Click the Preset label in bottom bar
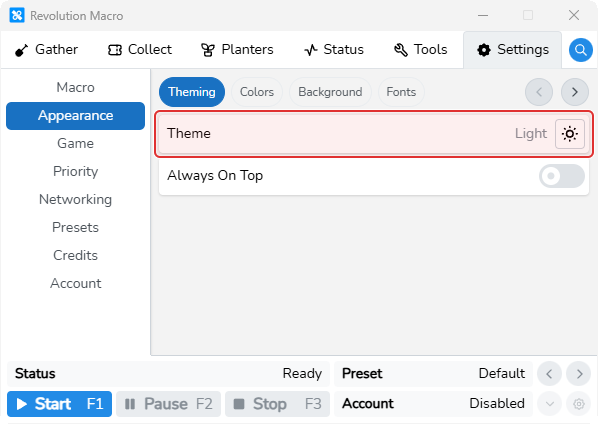Screen dimensions: 598x424 pyautogui.click(x=362, y=374)
